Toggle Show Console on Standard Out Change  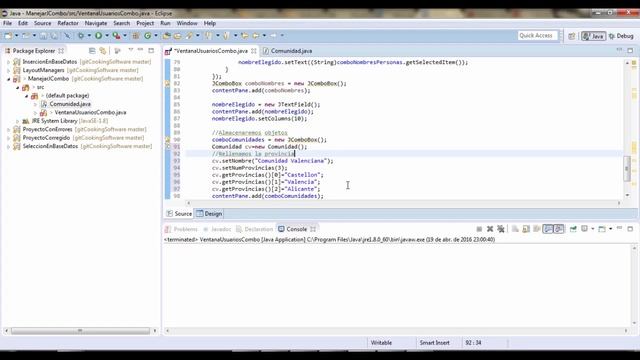point(548,229)
